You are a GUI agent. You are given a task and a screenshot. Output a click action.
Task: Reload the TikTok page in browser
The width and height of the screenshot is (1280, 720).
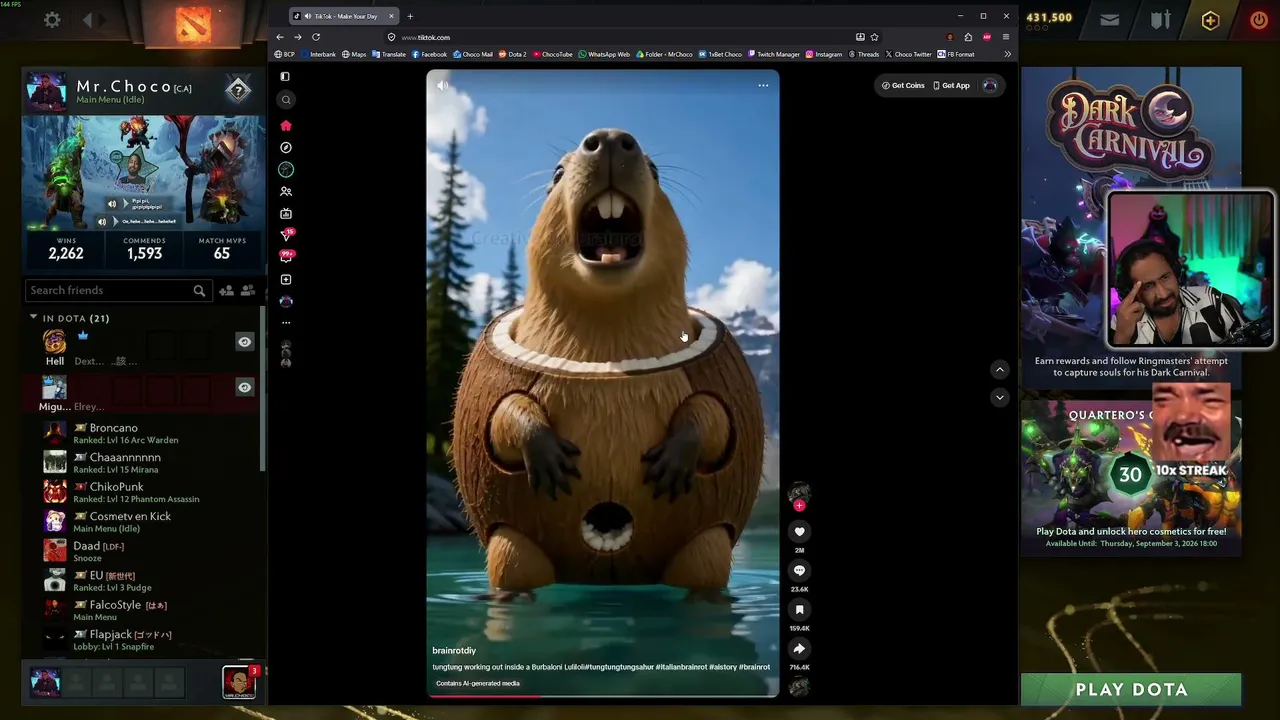tap(316, 37)
